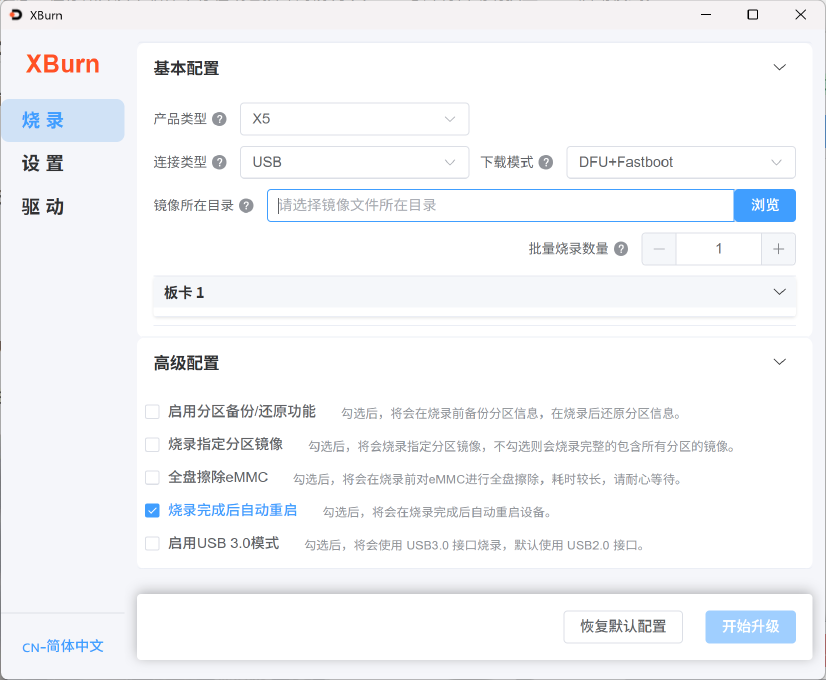Click the 基本配置 section title
826x680 pixels.
click(186, 68)
